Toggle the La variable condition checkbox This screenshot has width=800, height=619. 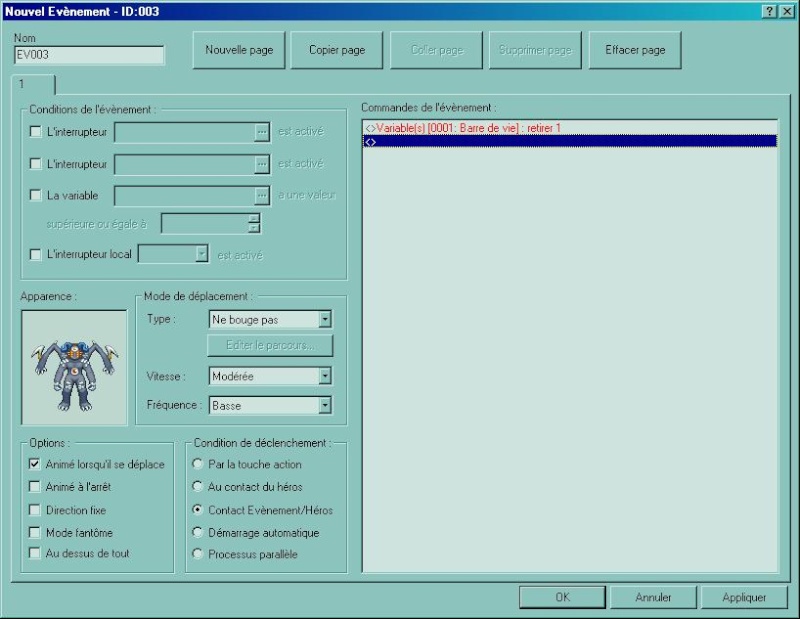[x=36, y=195]
